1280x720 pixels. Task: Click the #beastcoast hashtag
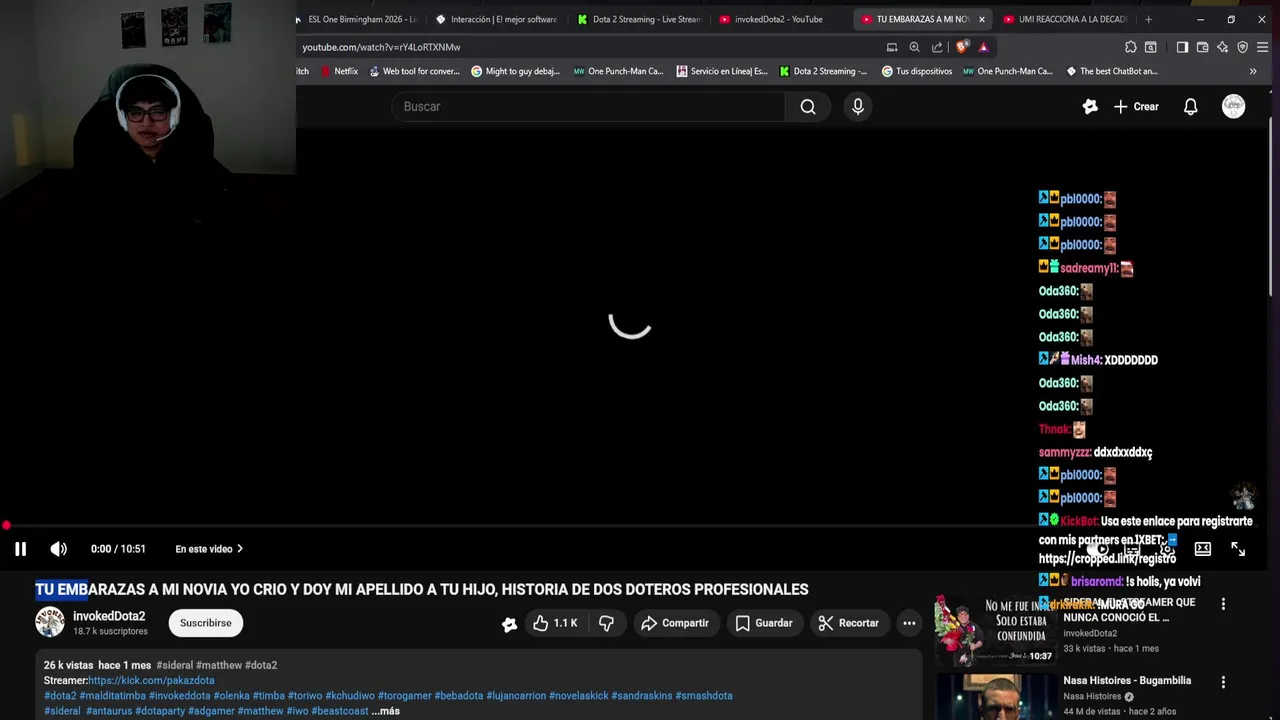pyautogui.click(x=340, y=711)
